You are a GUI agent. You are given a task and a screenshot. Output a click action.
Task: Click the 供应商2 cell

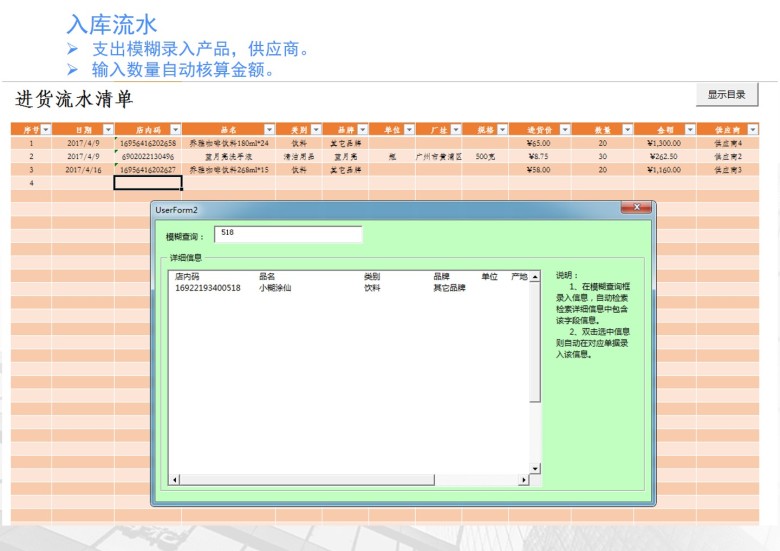[728, 157]
